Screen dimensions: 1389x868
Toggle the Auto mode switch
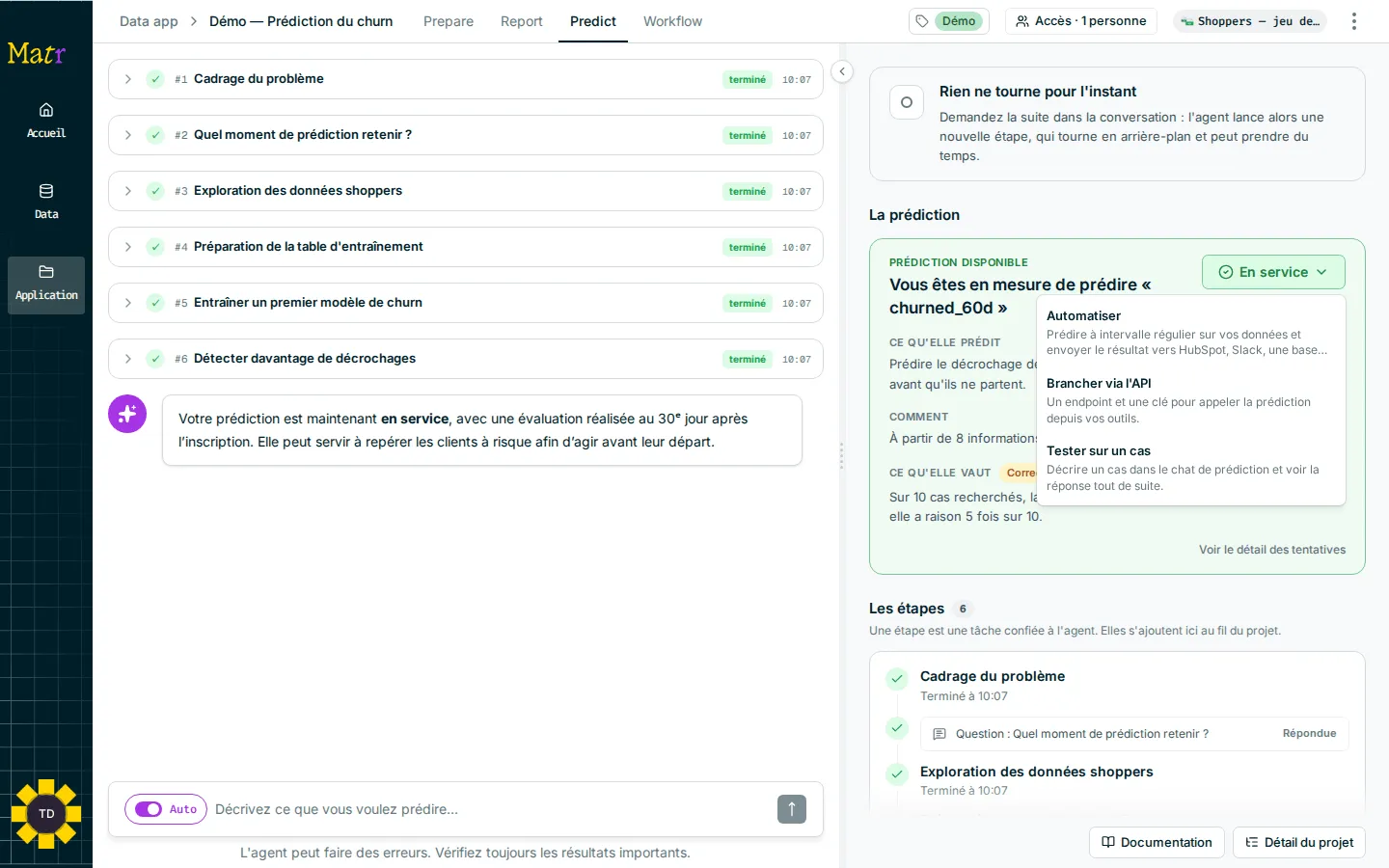[149, 809]
